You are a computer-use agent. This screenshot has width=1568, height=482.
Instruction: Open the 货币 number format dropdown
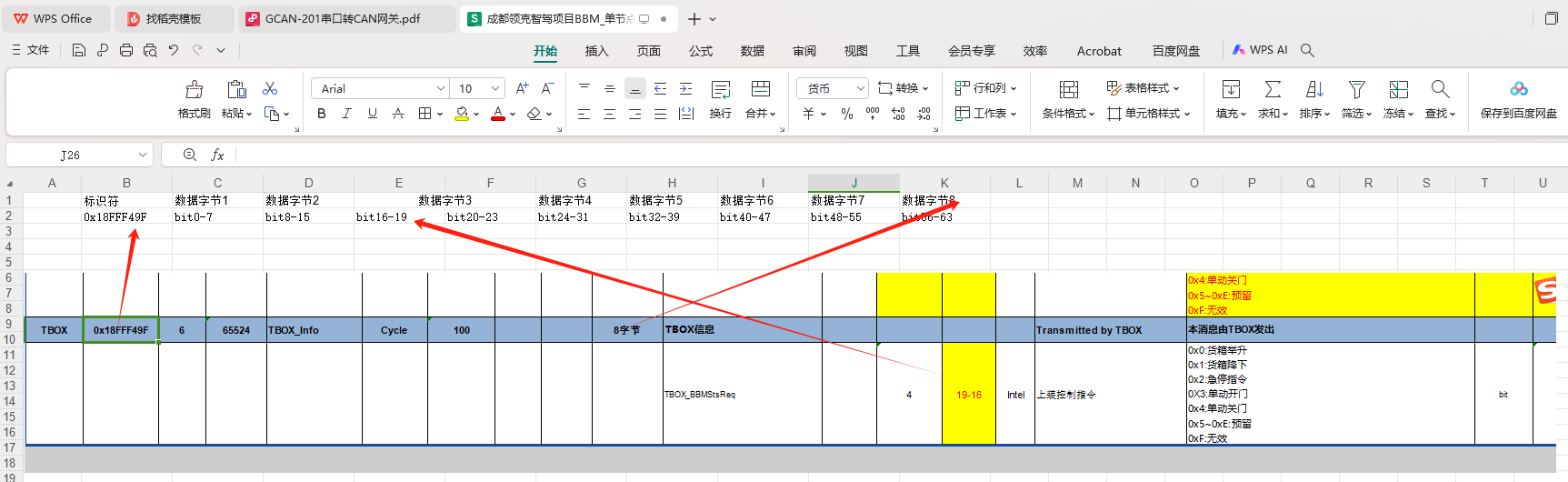pyautogui.click(x=860, y=88)
